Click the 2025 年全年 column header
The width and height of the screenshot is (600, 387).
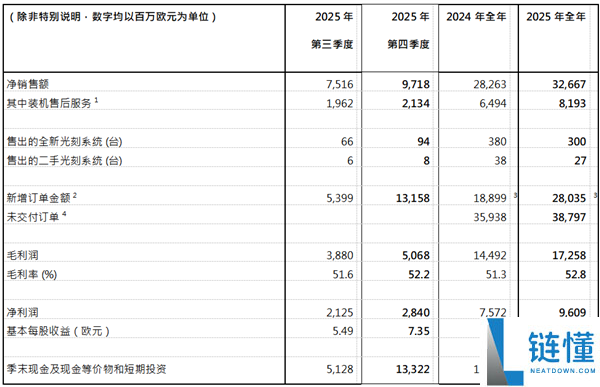click(x=556, y=17)
